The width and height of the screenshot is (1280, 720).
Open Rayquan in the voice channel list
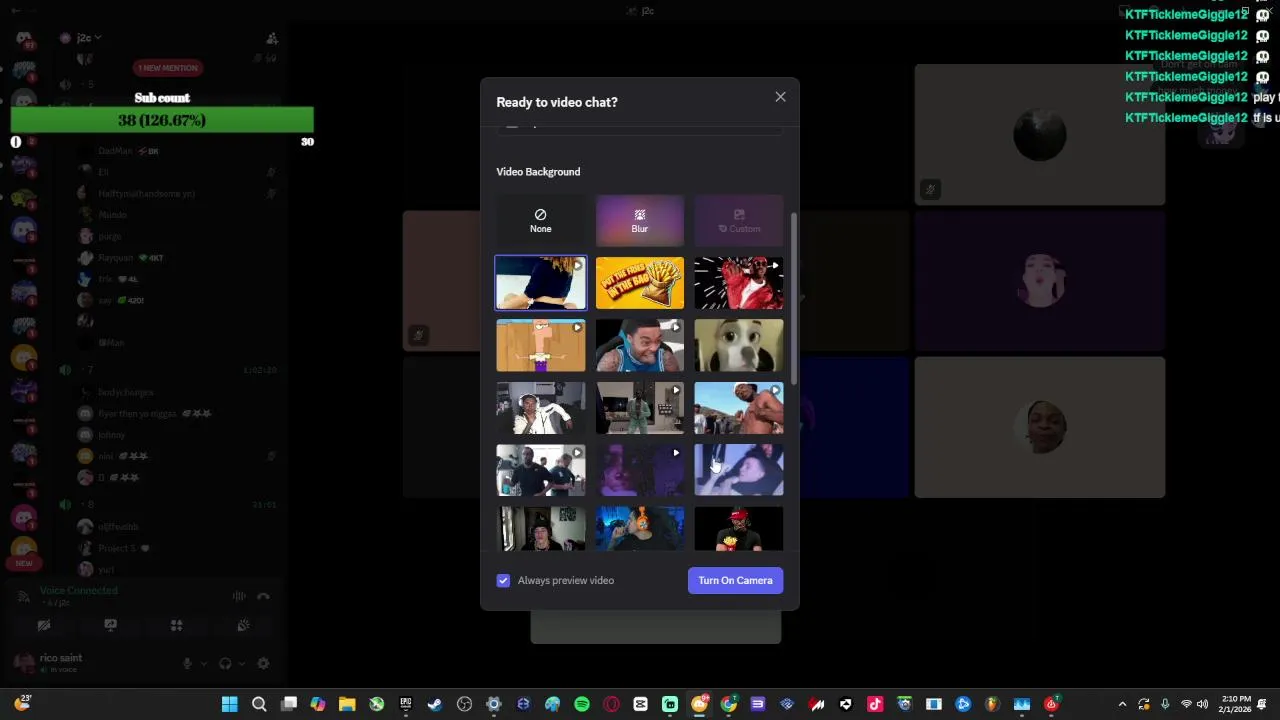[x=116, y=257]
